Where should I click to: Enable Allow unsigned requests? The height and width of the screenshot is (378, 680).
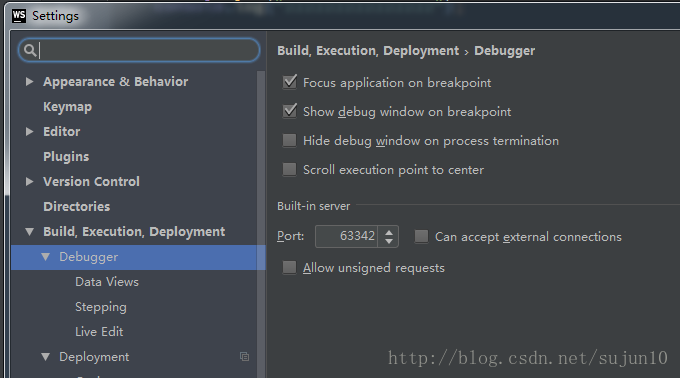click(x=289, y=267)
